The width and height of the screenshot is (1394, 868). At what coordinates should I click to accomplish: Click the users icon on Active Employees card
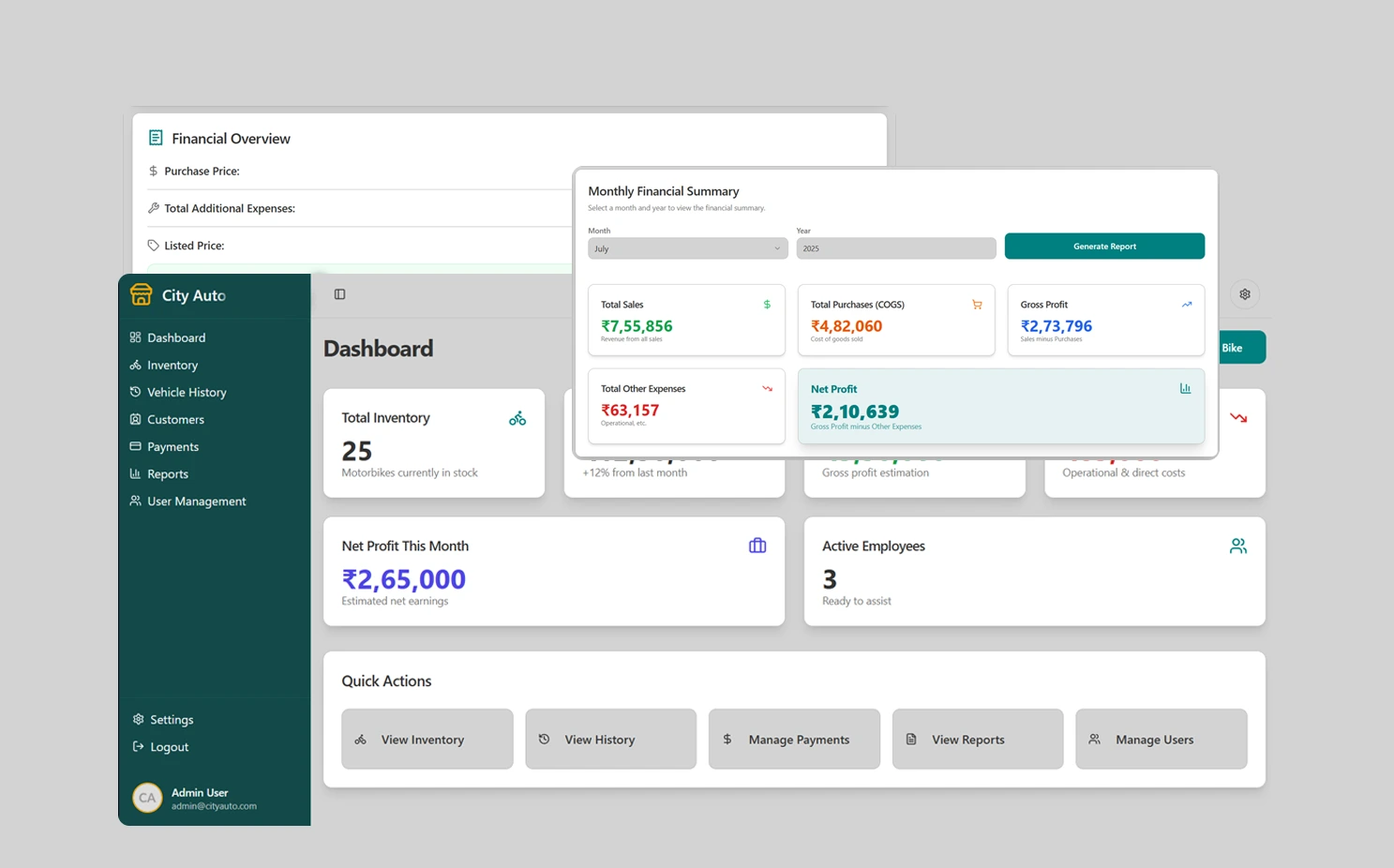click(1237, 545)
